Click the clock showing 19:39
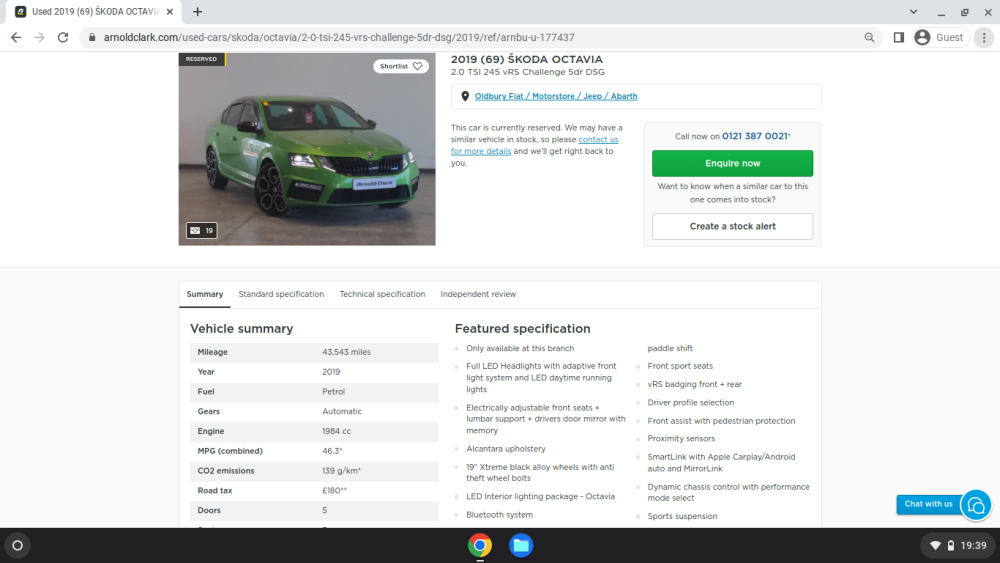The image size is (1000, 563). click(x=973, y=546)
